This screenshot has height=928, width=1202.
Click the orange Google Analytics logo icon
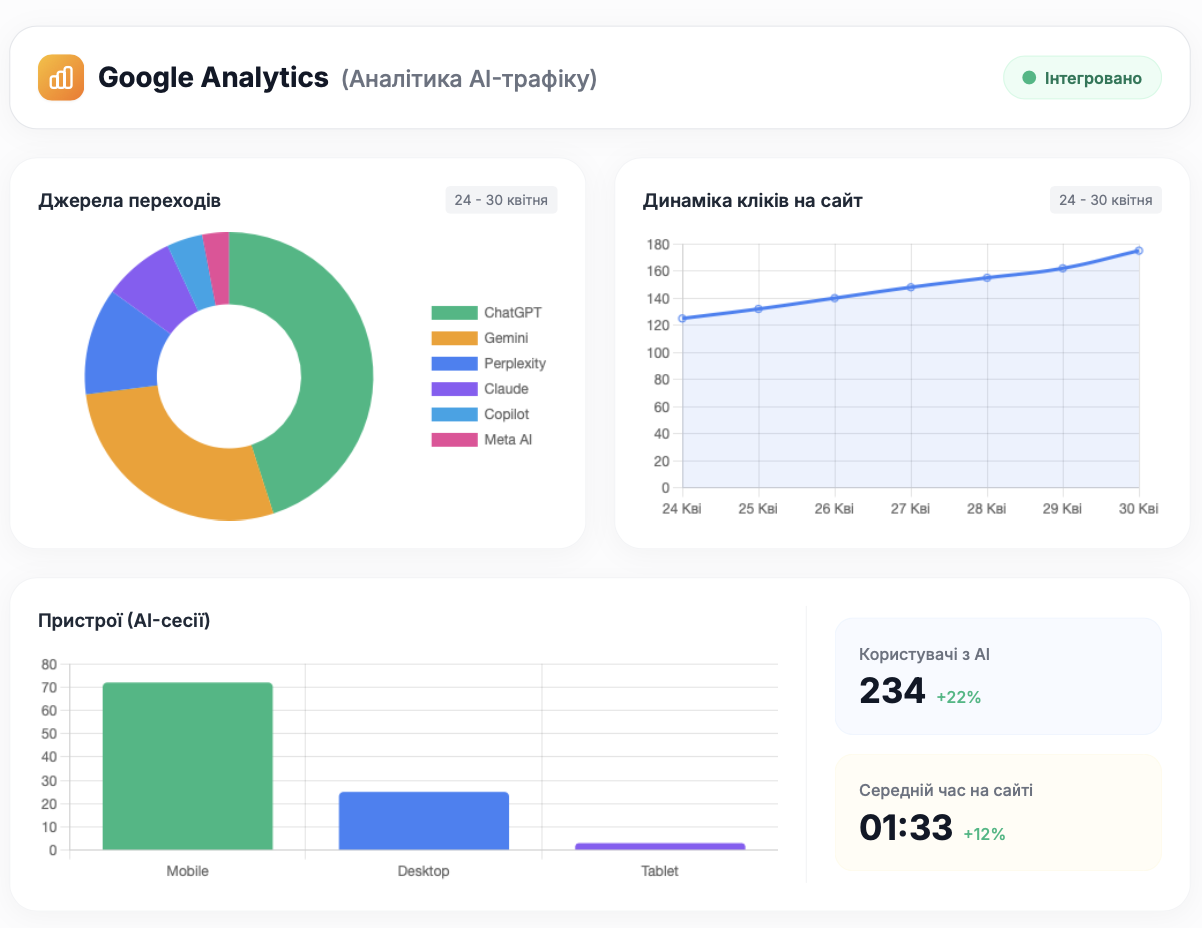[x=61, y=77]
